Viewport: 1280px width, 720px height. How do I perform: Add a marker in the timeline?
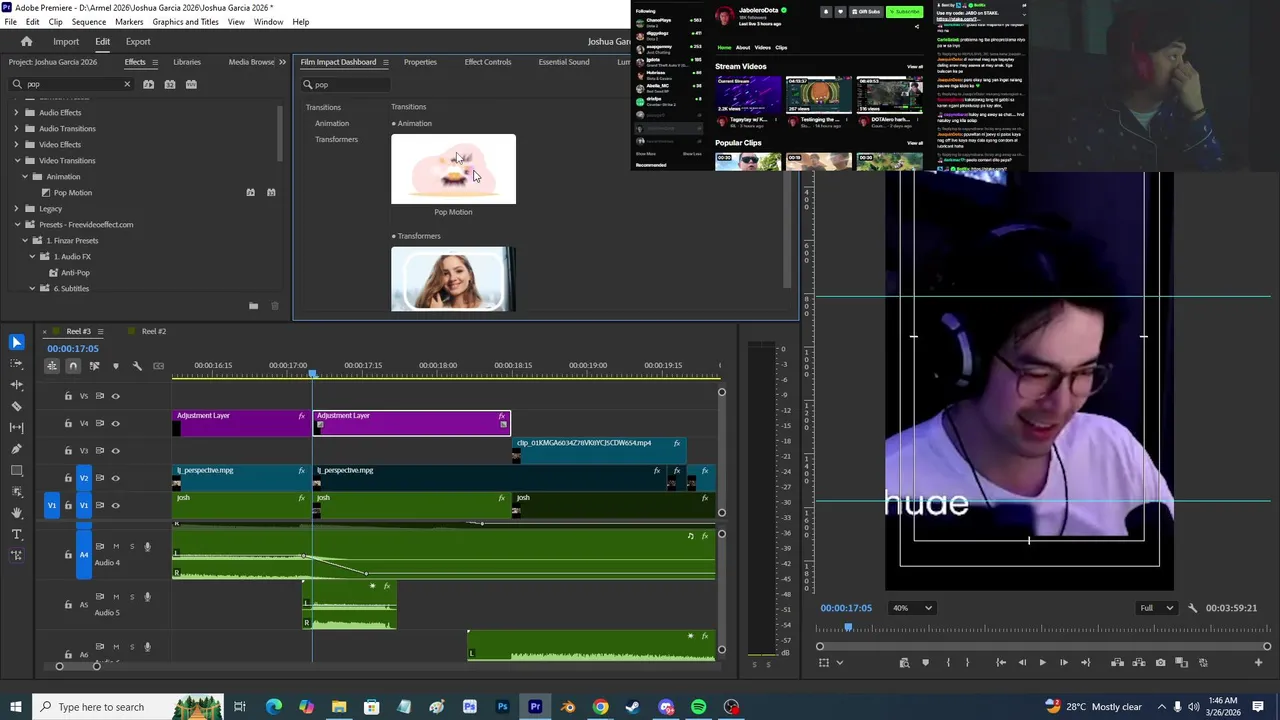pyautogui.click(x=115, y=366)
